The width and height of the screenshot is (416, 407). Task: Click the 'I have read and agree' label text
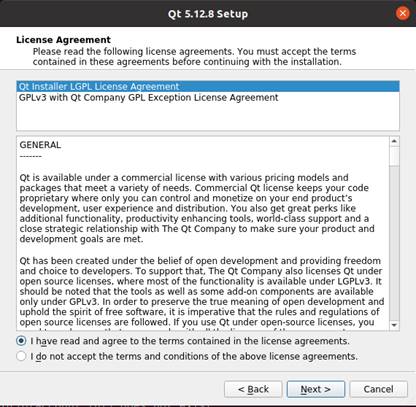tap(190, 341)
